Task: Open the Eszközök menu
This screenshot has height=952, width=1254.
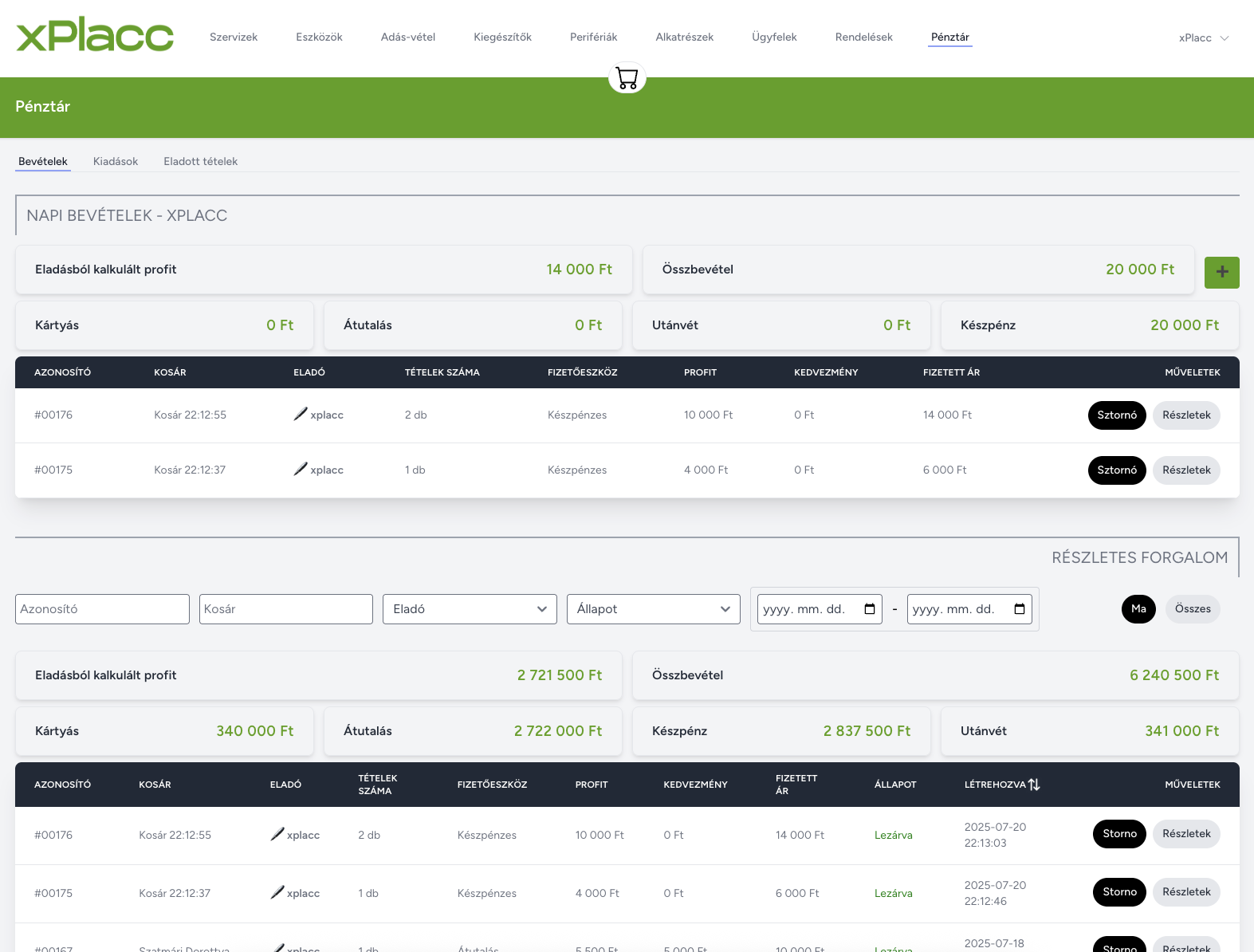Action: [319, 37]
